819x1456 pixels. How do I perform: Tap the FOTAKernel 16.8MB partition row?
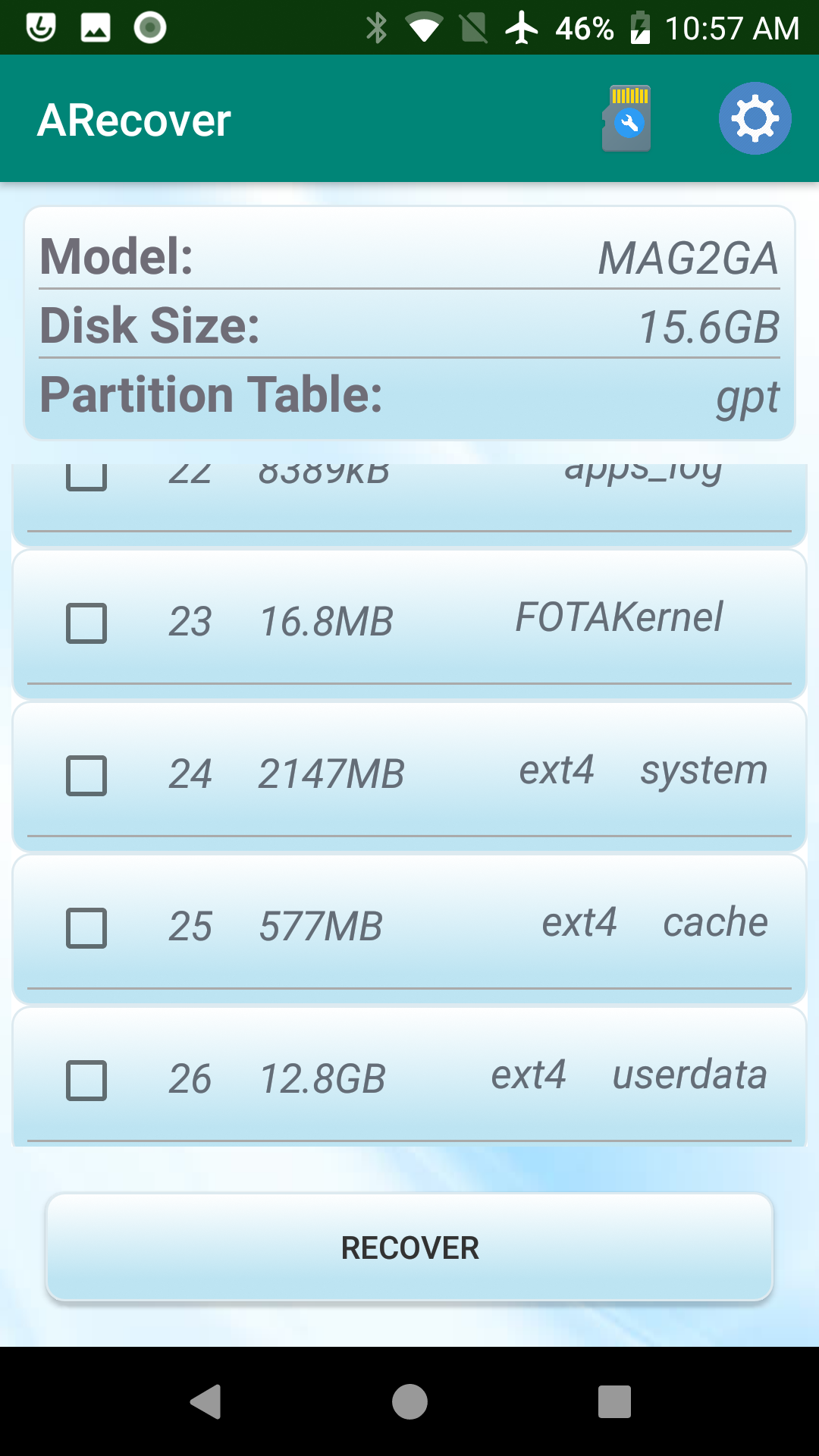409,624
